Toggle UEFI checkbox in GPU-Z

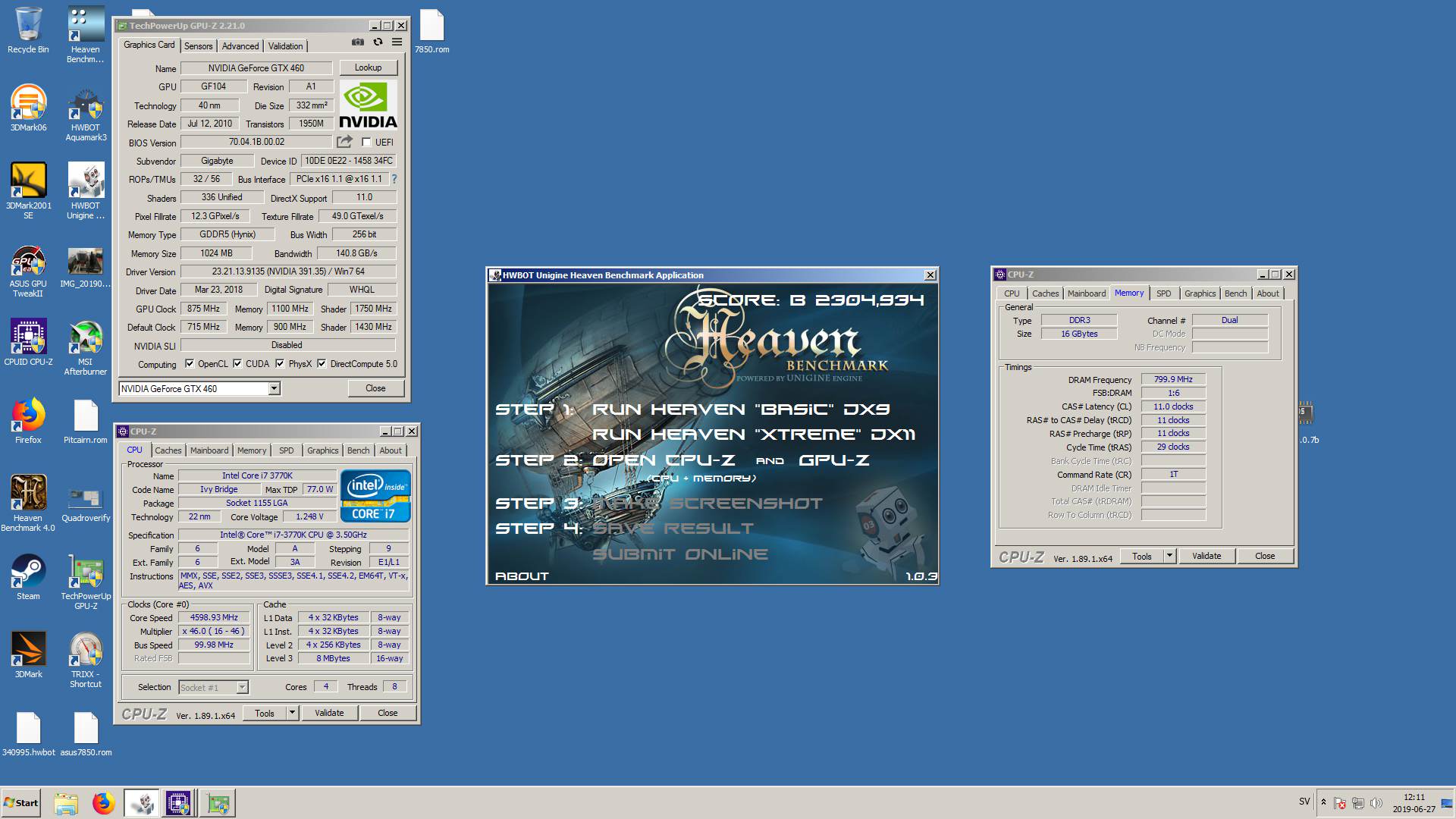pyautogui.click(x=366, y=142)
